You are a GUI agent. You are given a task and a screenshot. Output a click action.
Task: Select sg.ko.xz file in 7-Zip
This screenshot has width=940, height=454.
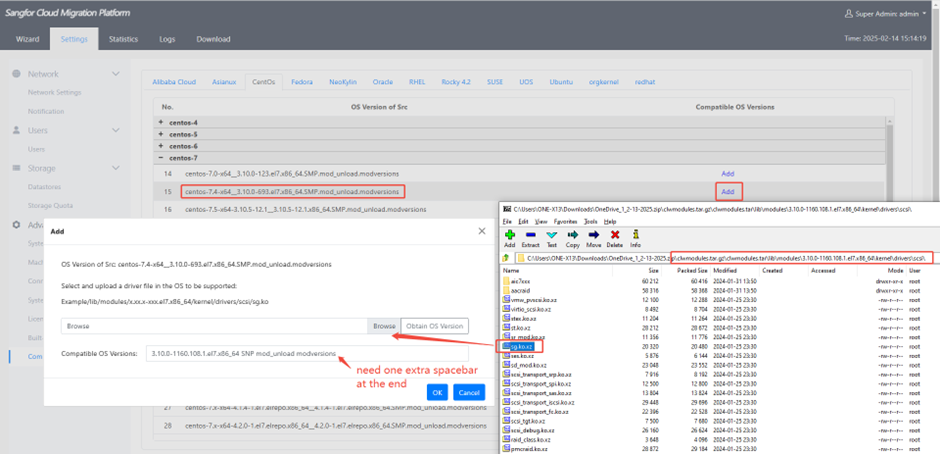click(520, 347)
